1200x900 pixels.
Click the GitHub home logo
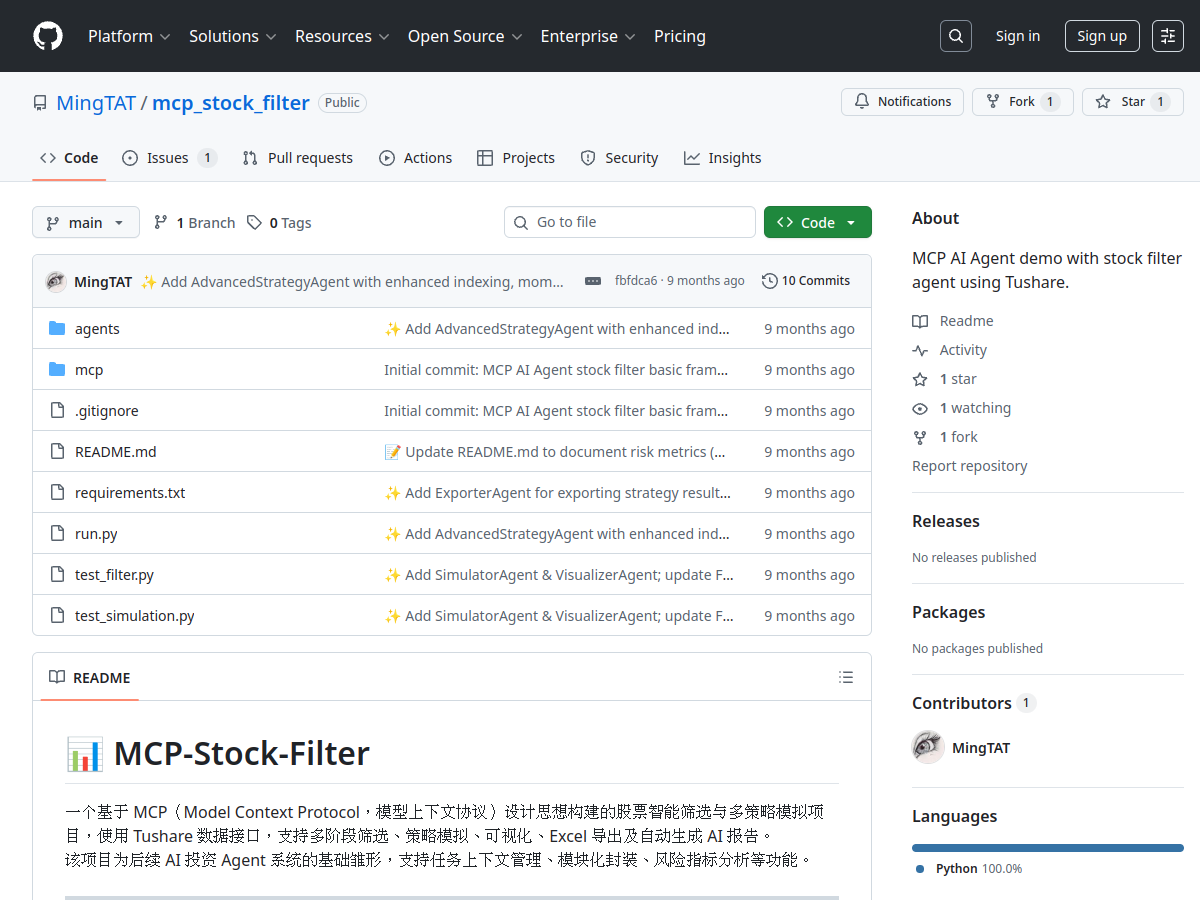click(x=47, y=36)
